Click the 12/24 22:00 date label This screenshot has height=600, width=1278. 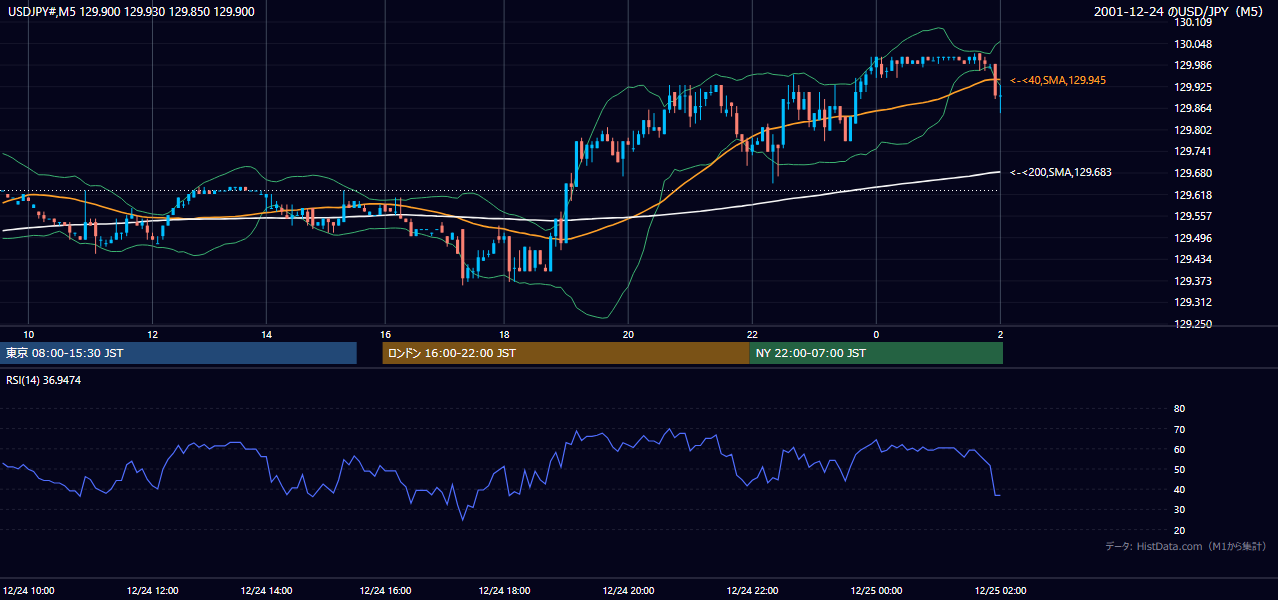click(753, 592)
